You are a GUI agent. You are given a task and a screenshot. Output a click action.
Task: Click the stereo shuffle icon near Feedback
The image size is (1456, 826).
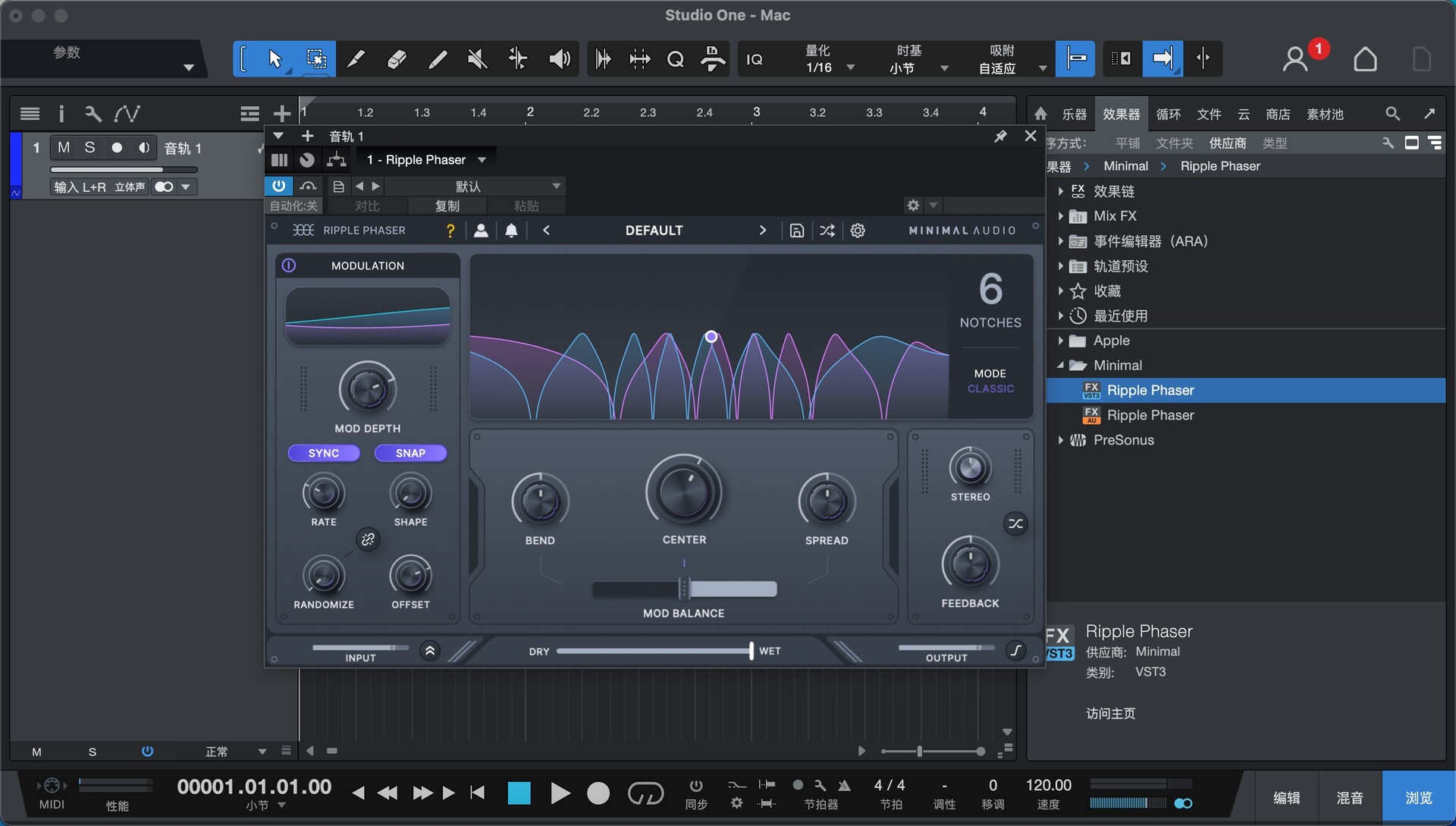tap(1015, 523)
